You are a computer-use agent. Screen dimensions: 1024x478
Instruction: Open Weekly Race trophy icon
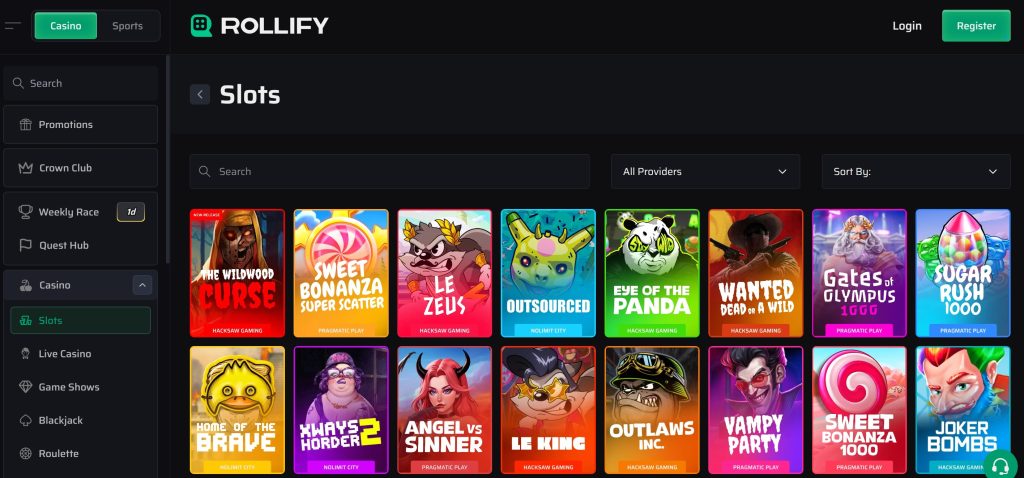tap(25, 212)
